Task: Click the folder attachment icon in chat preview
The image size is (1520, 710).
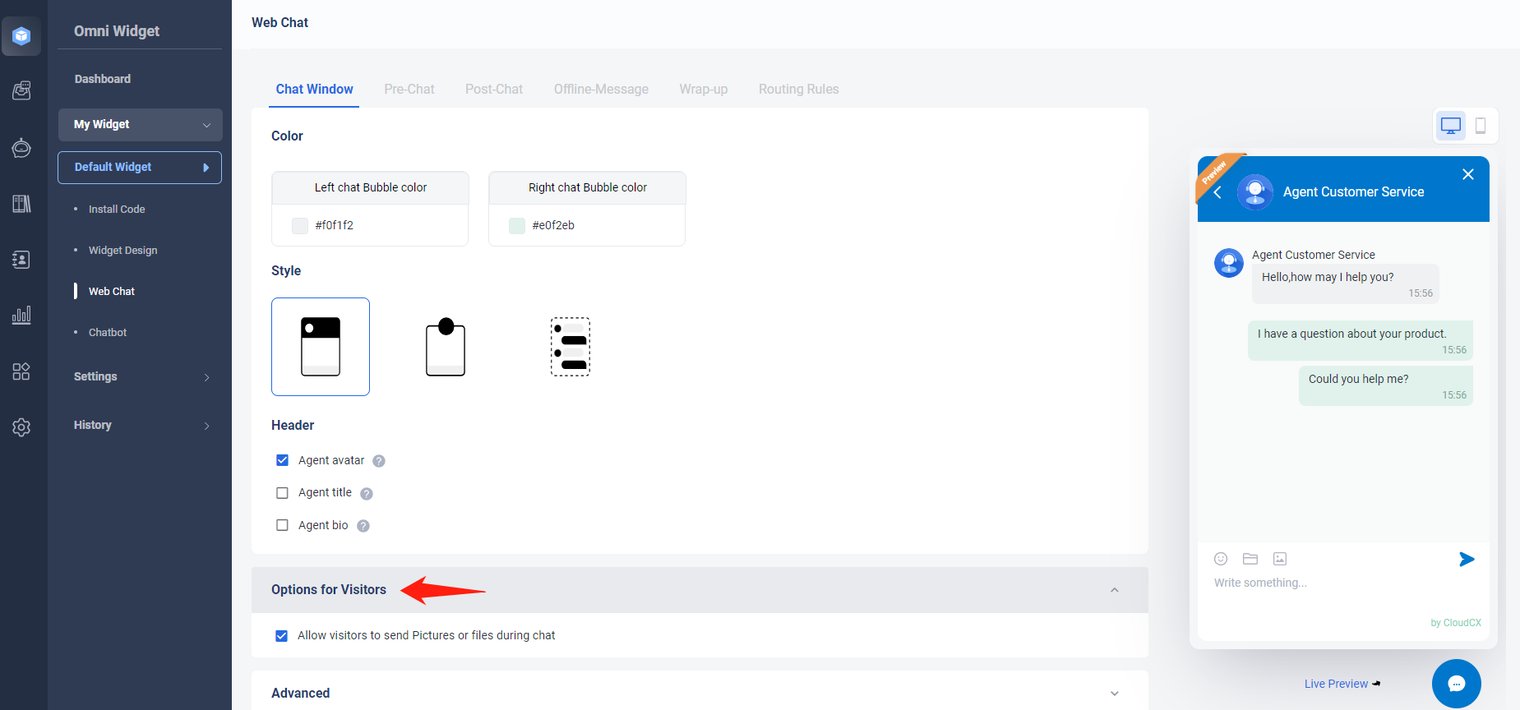Action: click(1250, 559)
